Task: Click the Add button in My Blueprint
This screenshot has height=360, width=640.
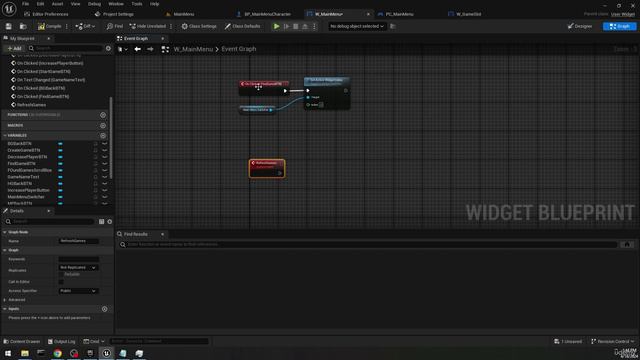Action: tap(14, 48)
